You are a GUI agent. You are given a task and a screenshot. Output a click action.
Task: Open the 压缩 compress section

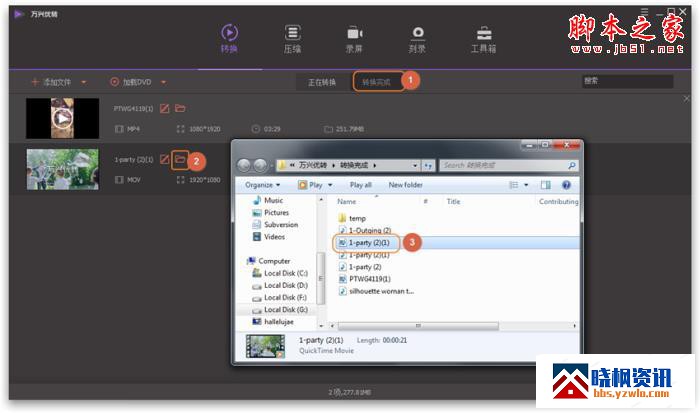coord(292,39)
